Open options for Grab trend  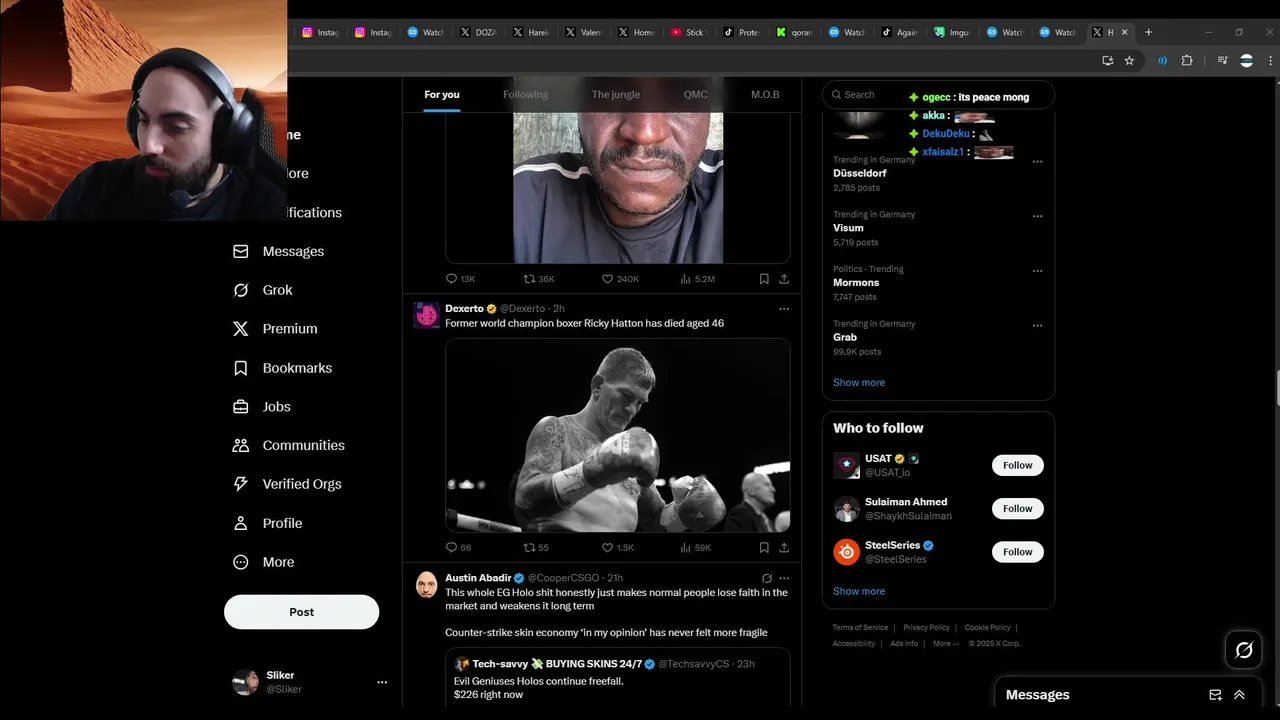(x=1037, y=325)
